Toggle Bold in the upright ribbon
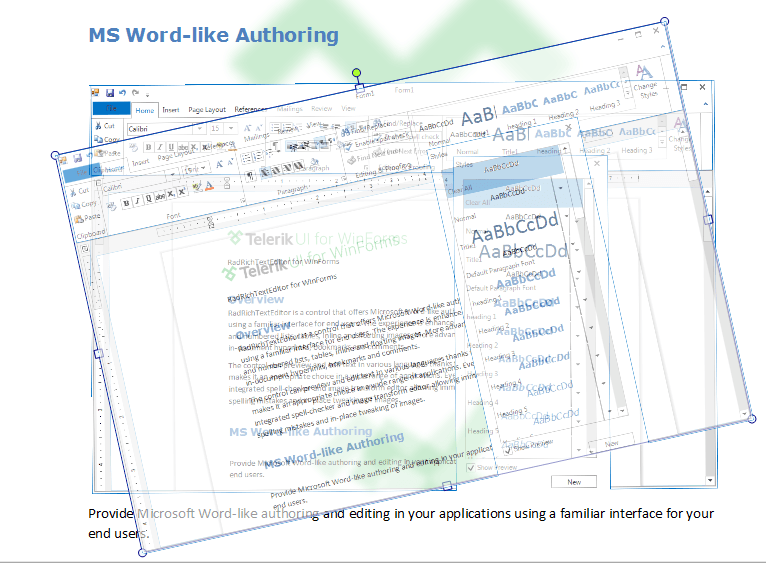766x563 pixels. click(x=149, y=147)
